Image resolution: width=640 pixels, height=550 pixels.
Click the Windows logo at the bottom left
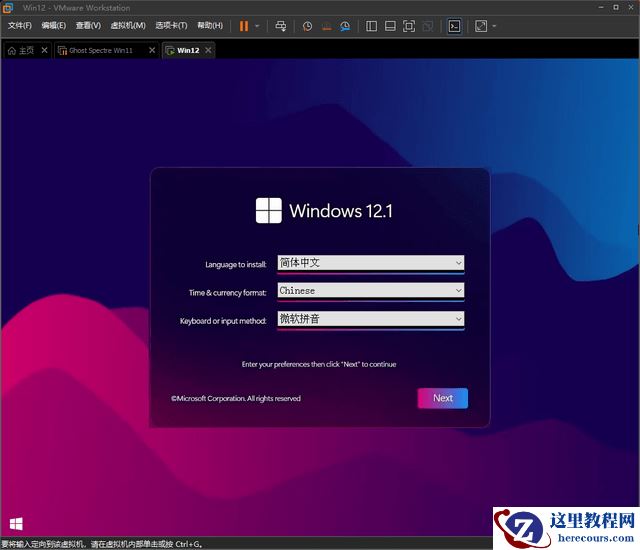(16, 524)
